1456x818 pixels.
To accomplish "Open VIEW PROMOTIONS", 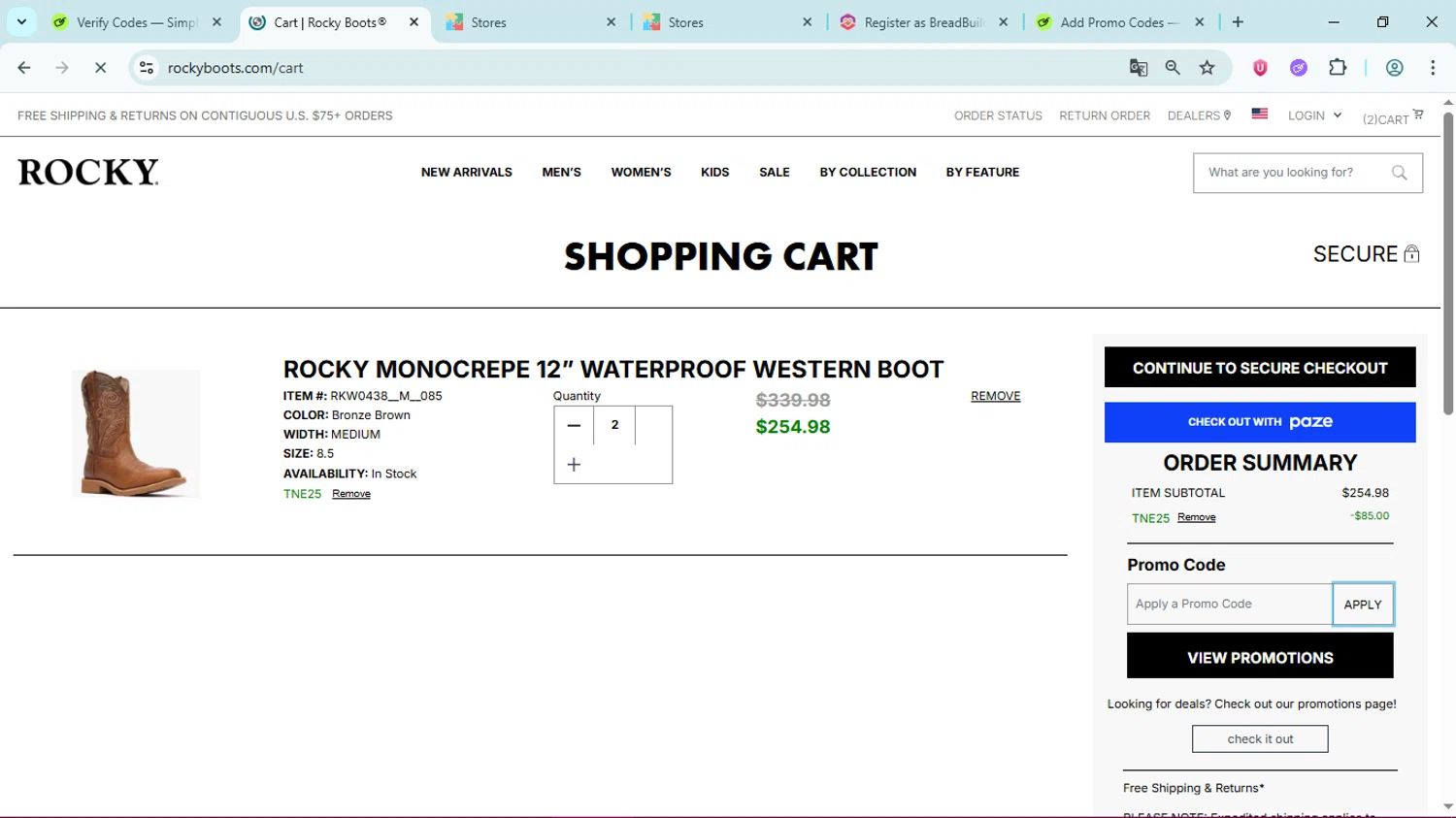I will click(1260, 658).
